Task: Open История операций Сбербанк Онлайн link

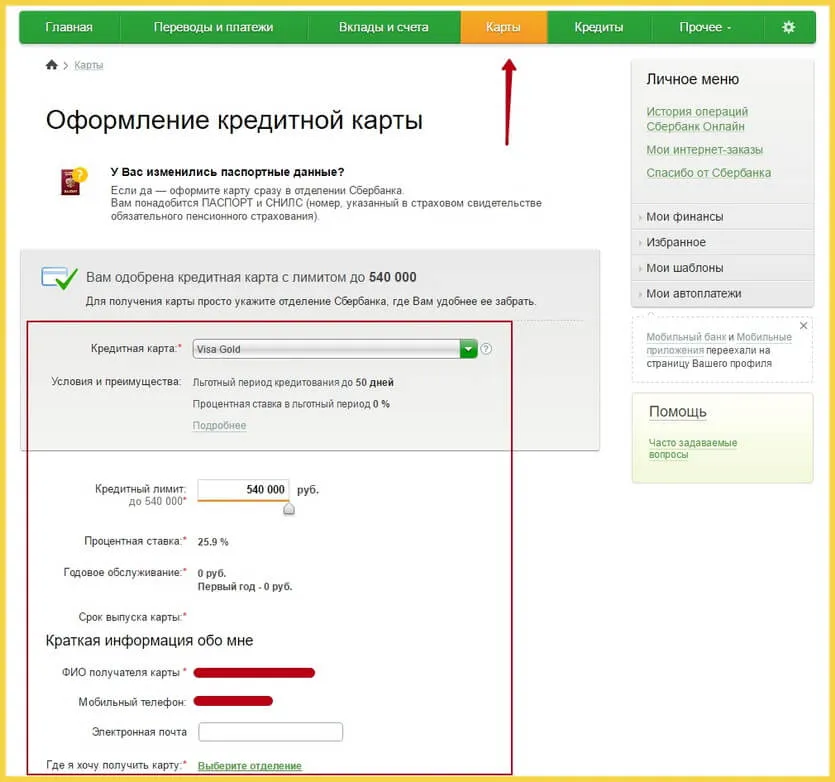Action: point(697,119)
